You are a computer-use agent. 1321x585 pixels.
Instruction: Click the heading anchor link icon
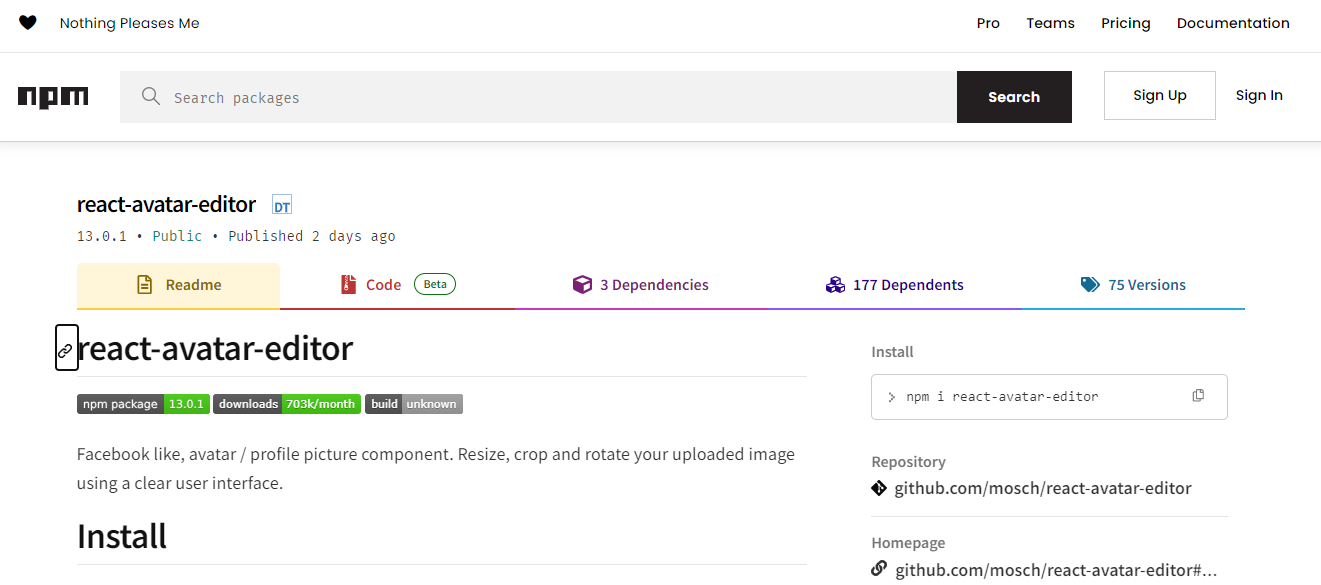tap(66, 348)
